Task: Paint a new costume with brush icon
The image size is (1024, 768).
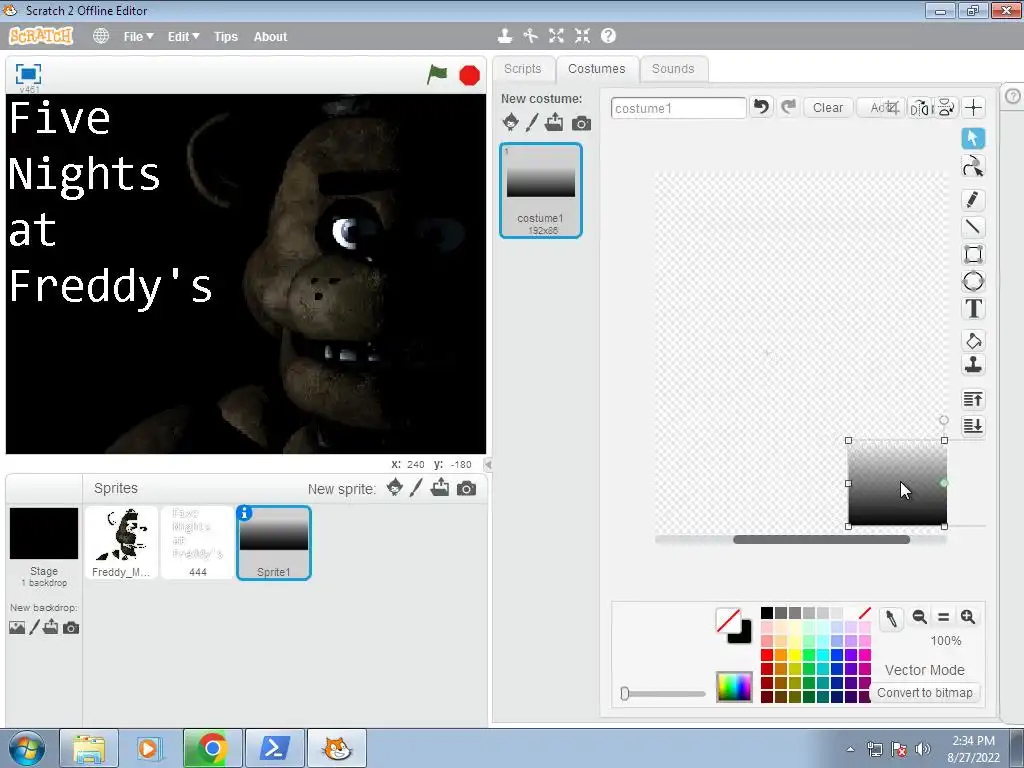Action: pyautogui.click(x=532, y=122)
